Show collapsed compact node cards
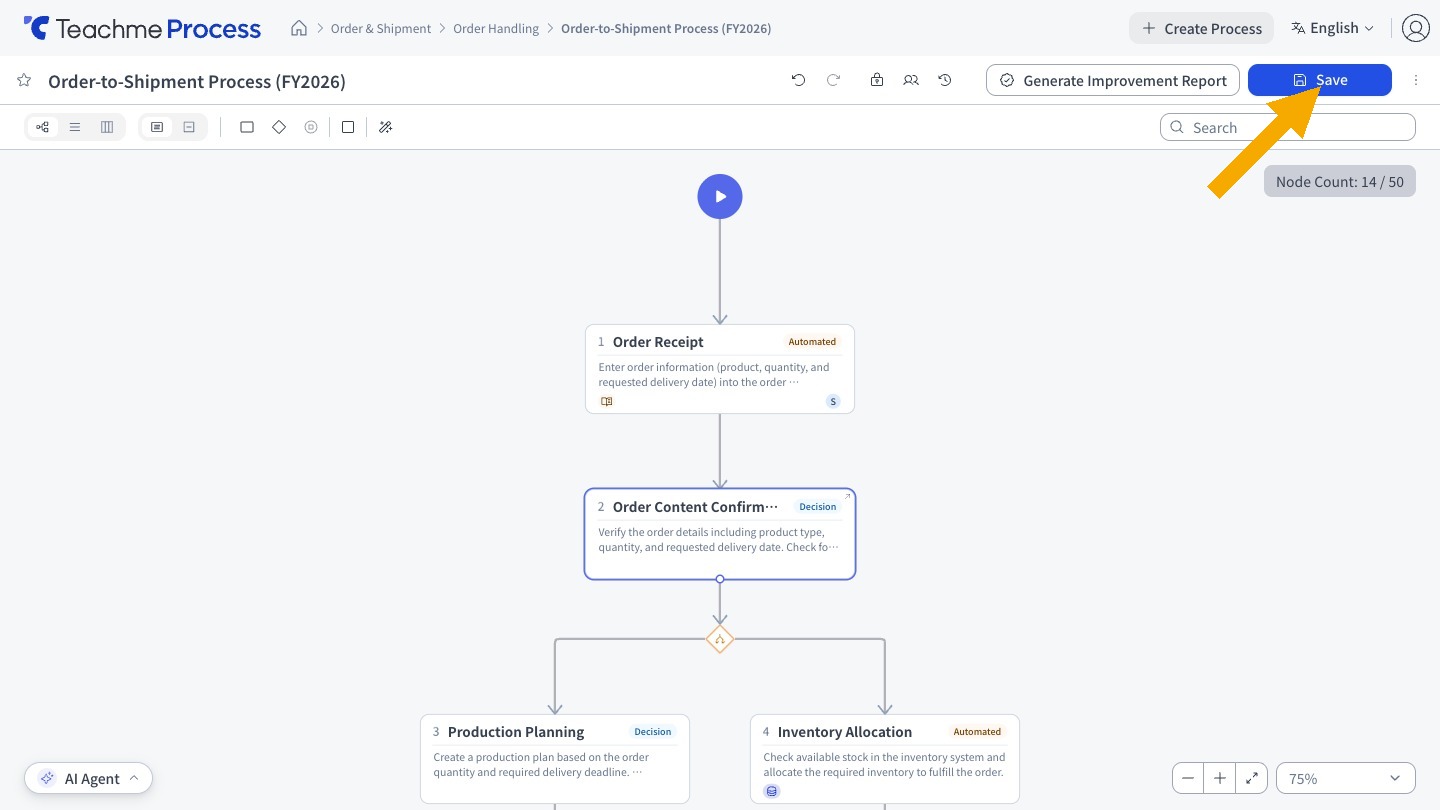This screenshot has height=810, width=1440. pyautogui.click(x=189, y=127)
